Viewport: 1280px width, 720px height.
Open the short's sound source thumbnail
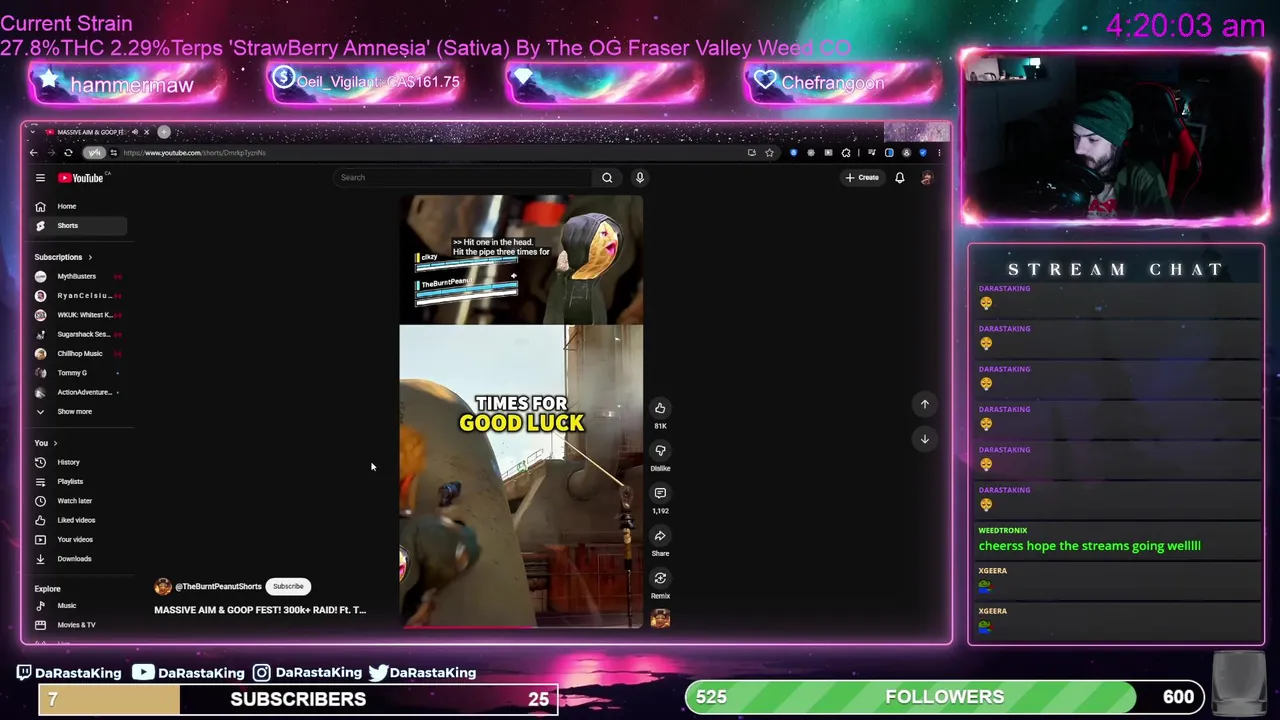660,619
